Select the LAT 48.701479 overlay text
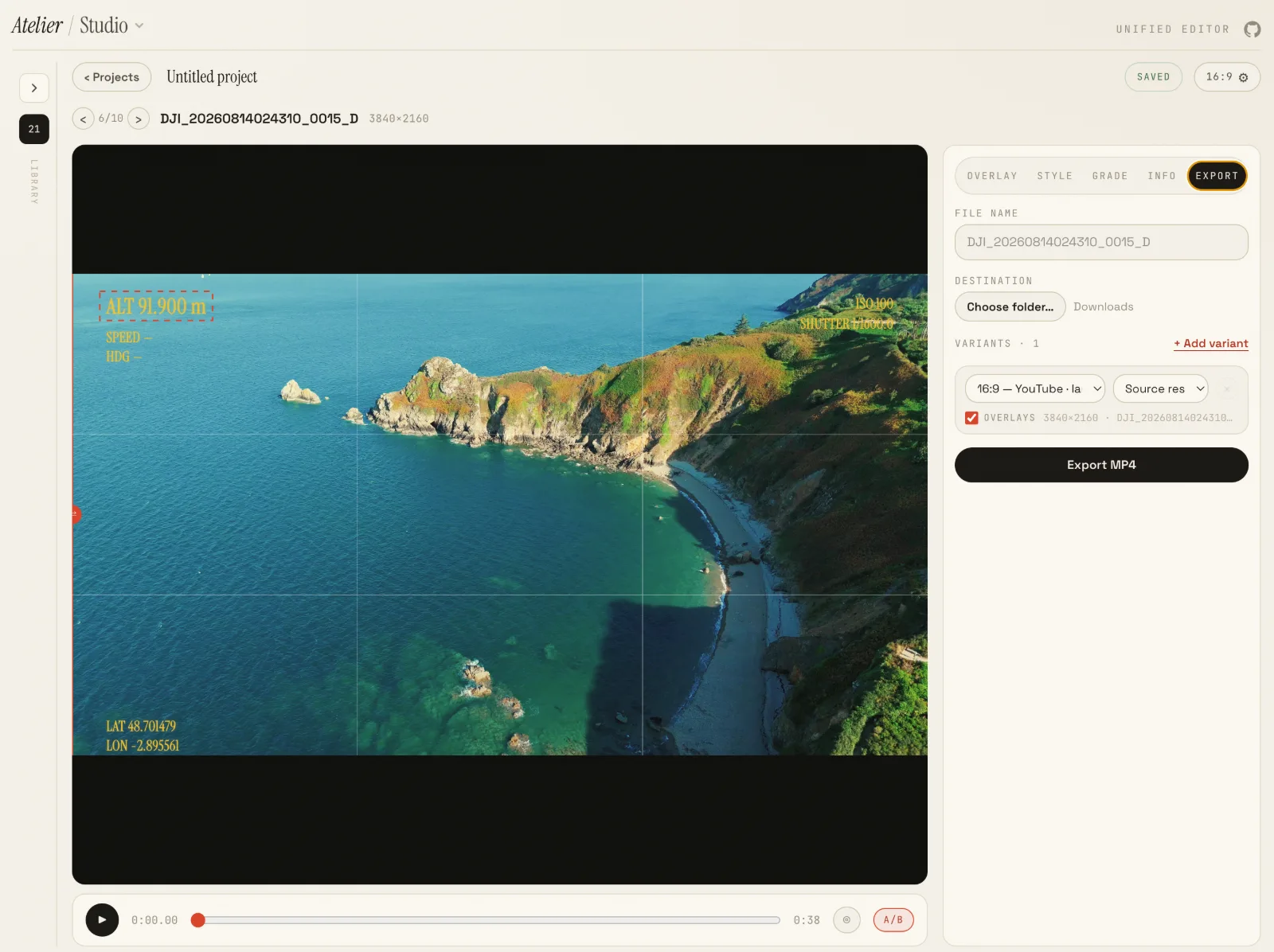 pyautogui.click(x=141, y=726)
